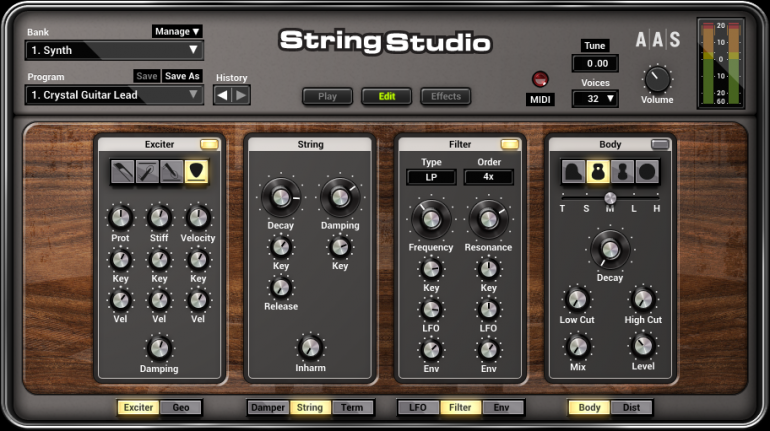Go forward in program History

click(241, 95)
